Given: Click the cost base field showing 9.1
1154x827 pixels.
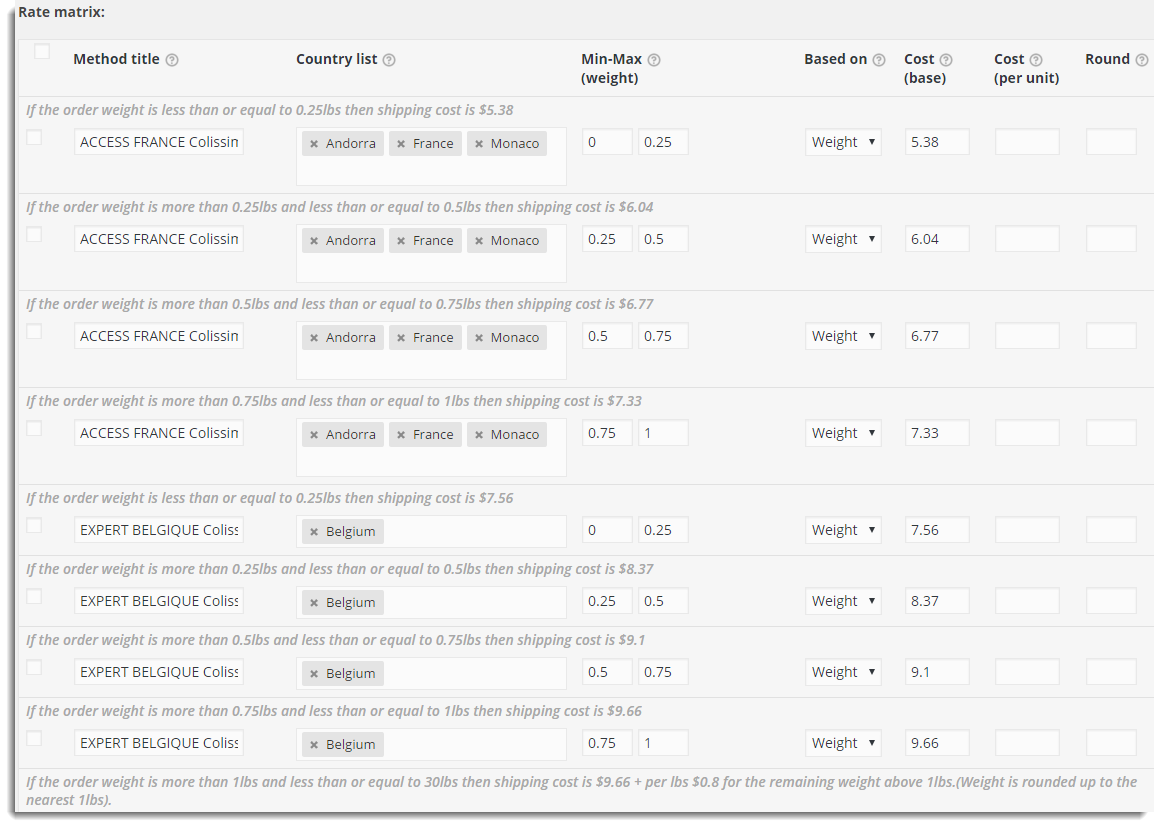Looking at the screenshot, I should coord(937,672).
